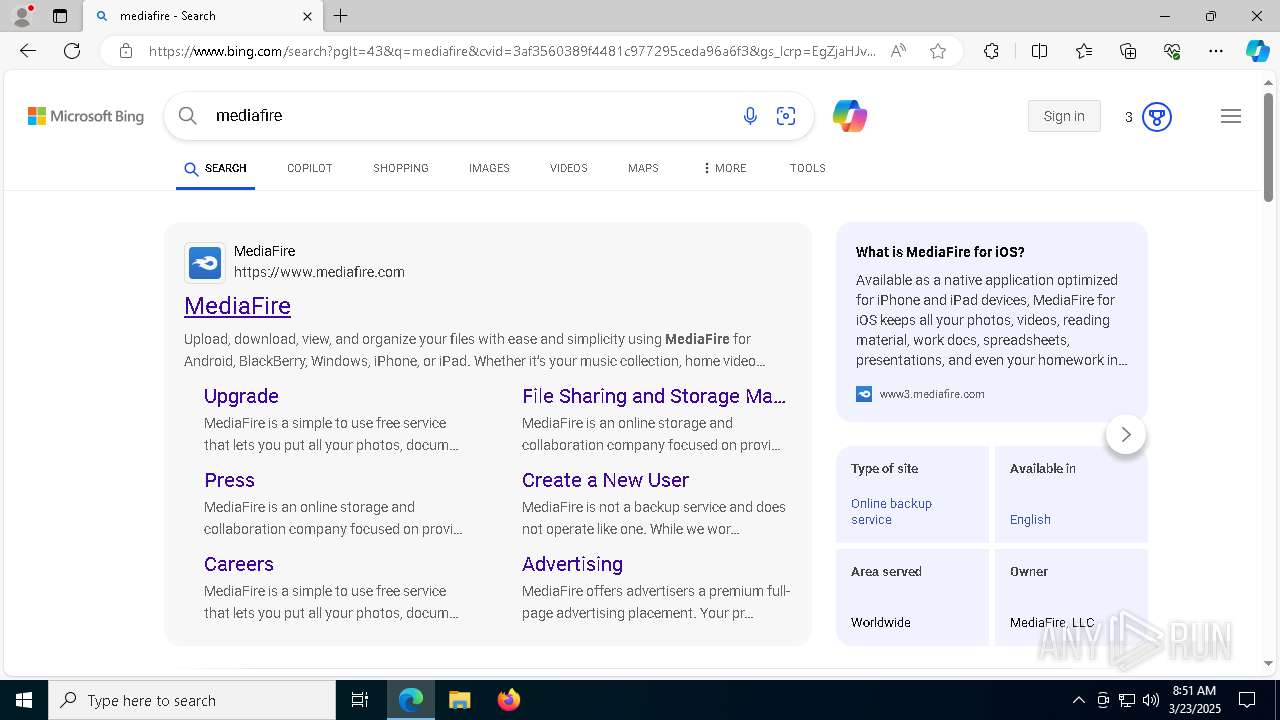
Task: Show hidden system tray icons
Action: point(1078,700)
